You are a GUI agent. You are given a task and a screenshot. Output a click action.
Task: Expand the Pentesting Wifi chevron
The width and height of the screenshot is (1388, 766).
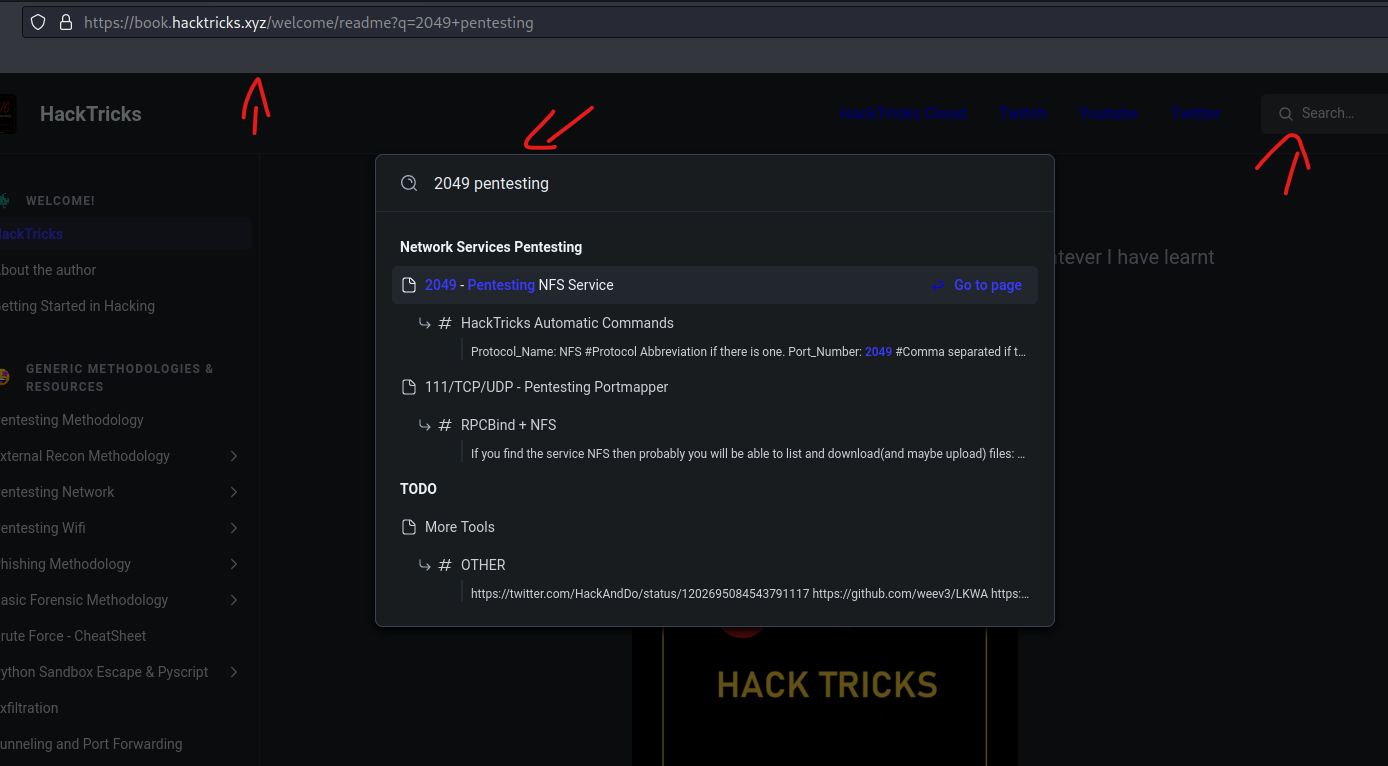click(234, 528)
